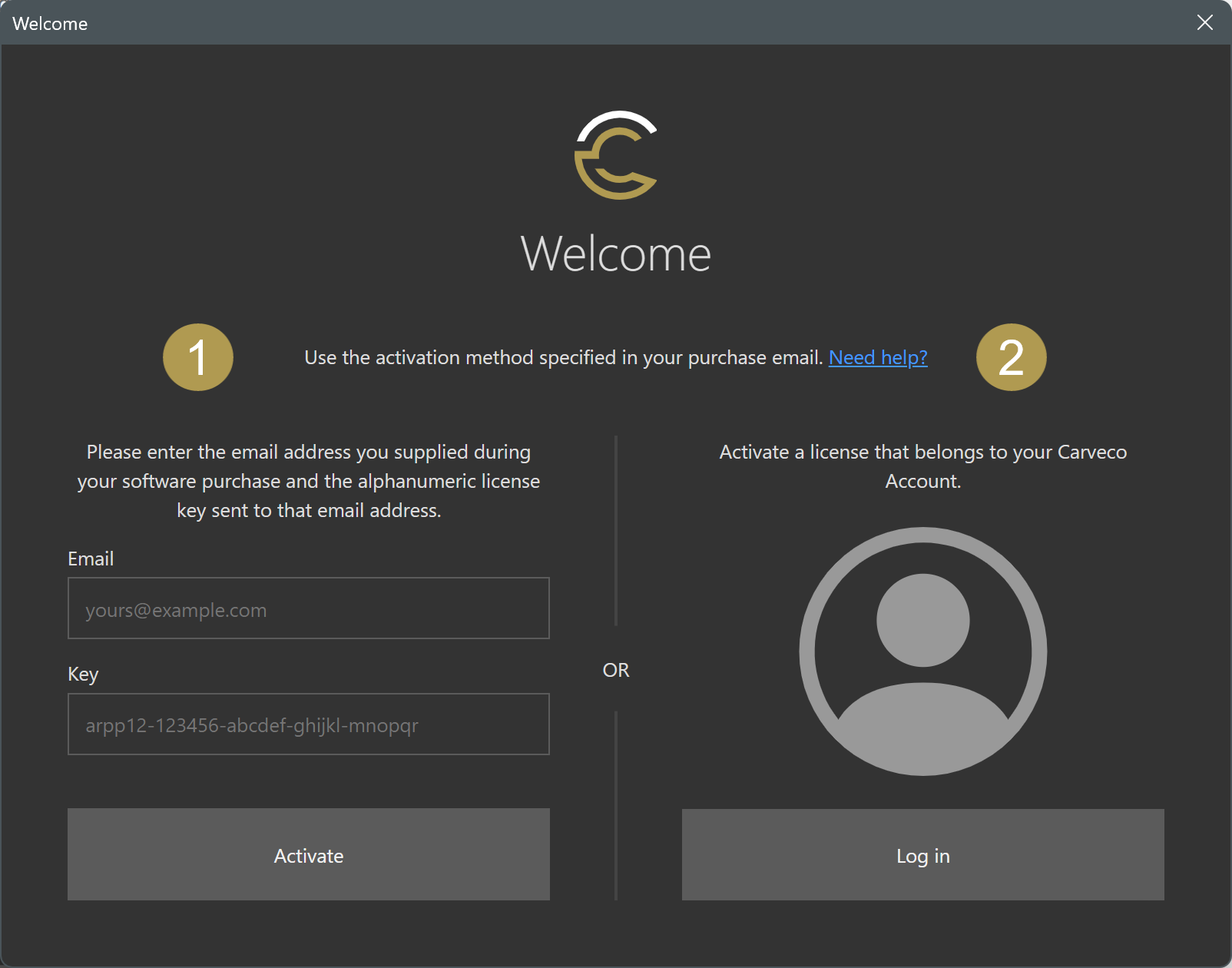Image resolution: width=1232 pixels, height=968 pixels.
Task: Click the large Welcome heading text
Action: [x=616, y=254]
